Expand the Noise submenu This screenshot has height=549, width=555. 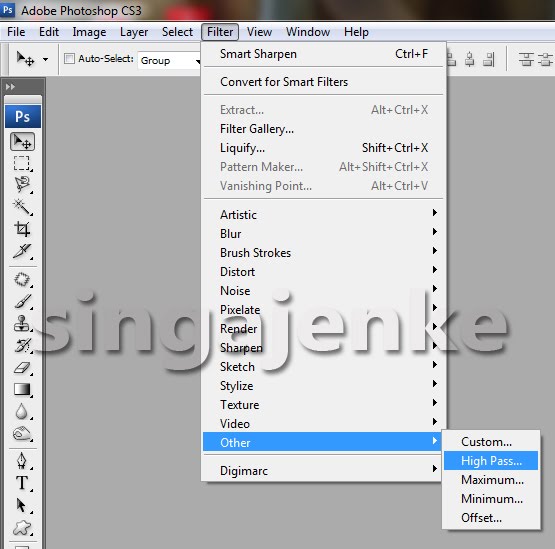pos(322,291)
